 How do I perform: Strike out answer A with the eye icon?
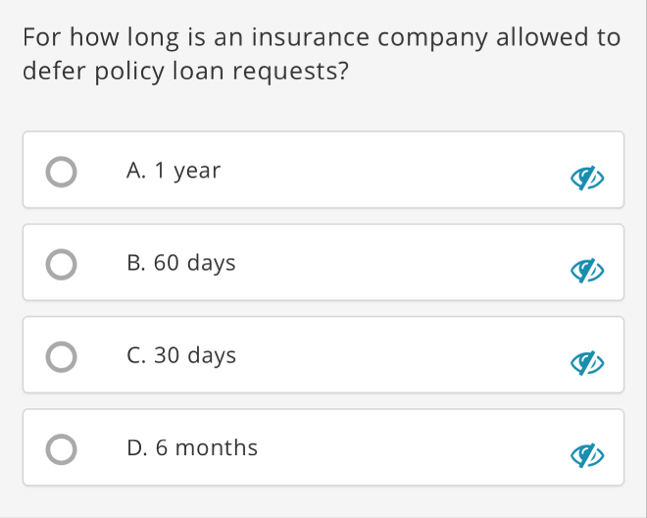tap(587, 178)
